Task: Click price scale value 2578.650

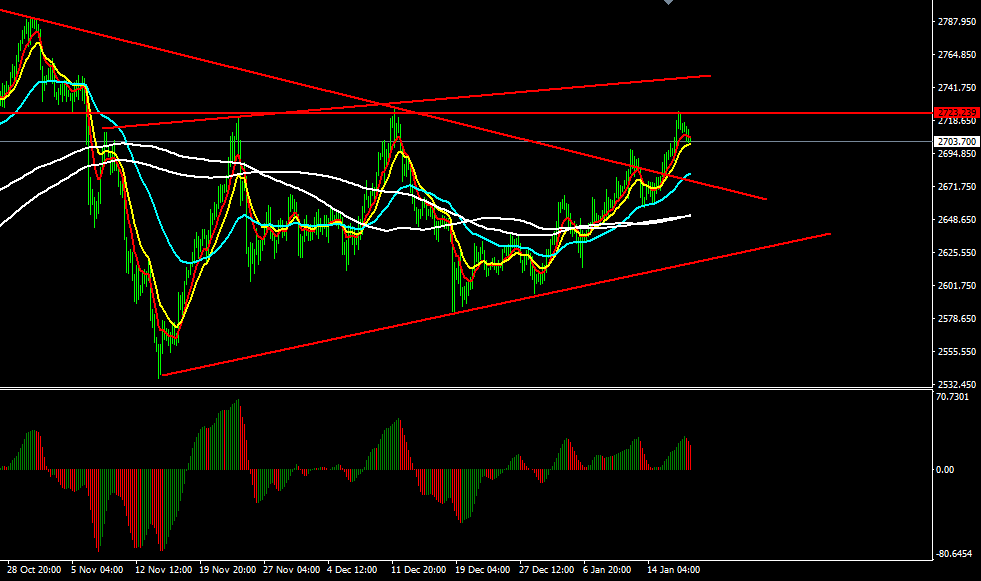Action: click(x=957, y=319)
